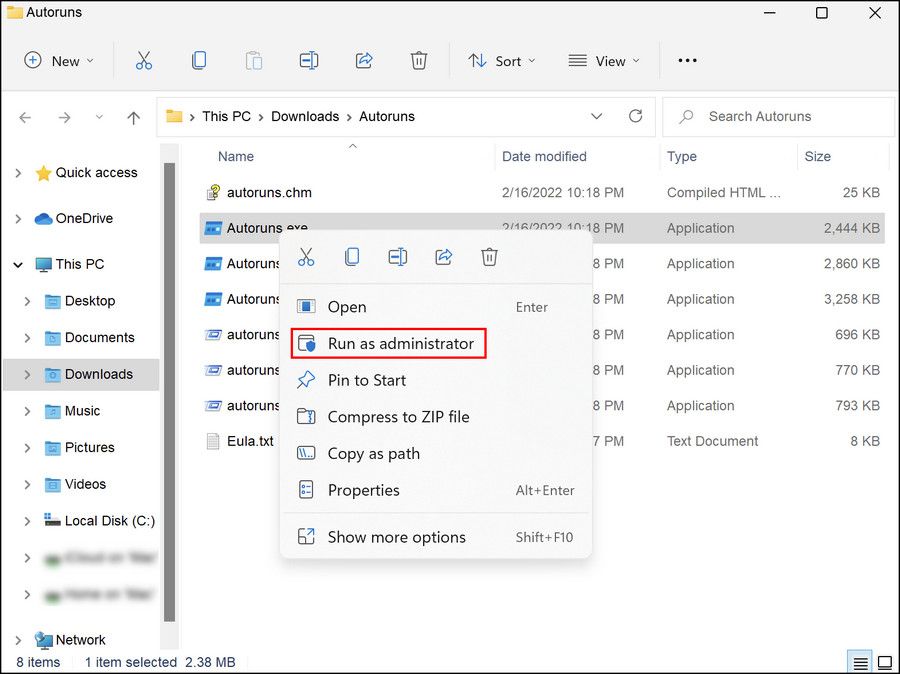Screen dimensions: 900x674
Task: Switch to large thumbnails view icon
Action: [885, 663]
